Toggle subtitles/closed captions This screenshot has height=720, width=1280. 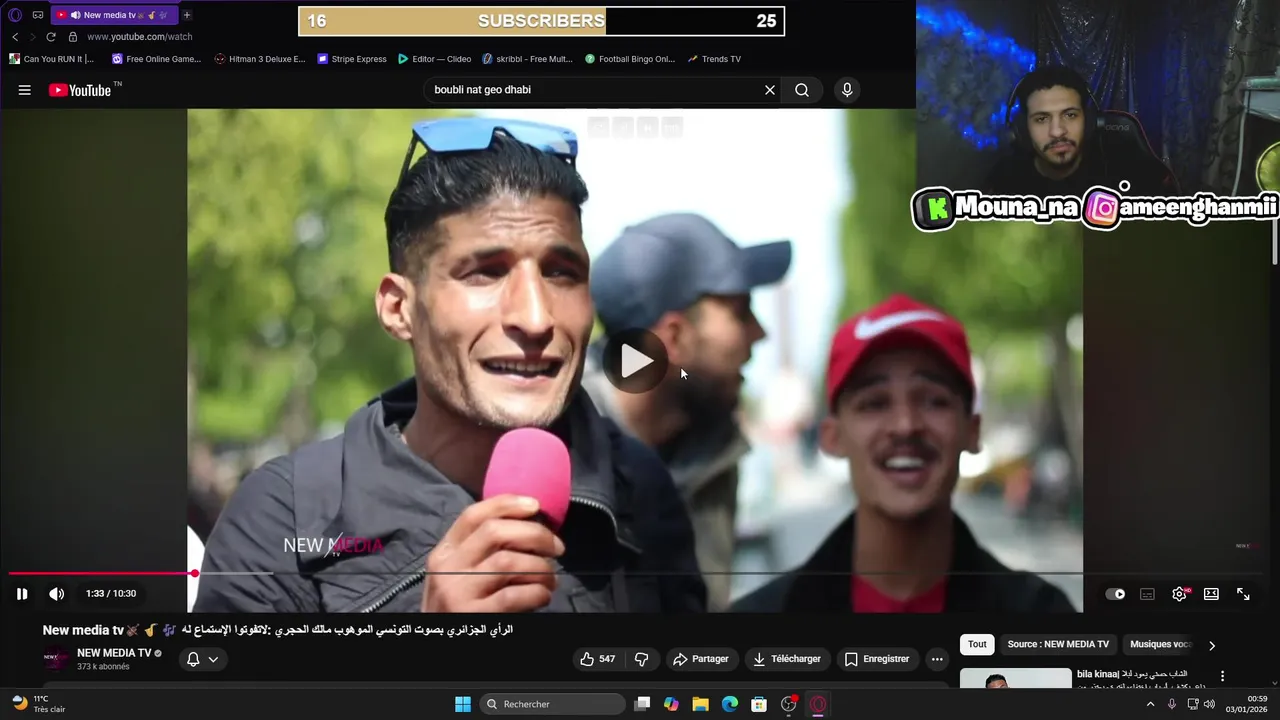[1148, 594]
